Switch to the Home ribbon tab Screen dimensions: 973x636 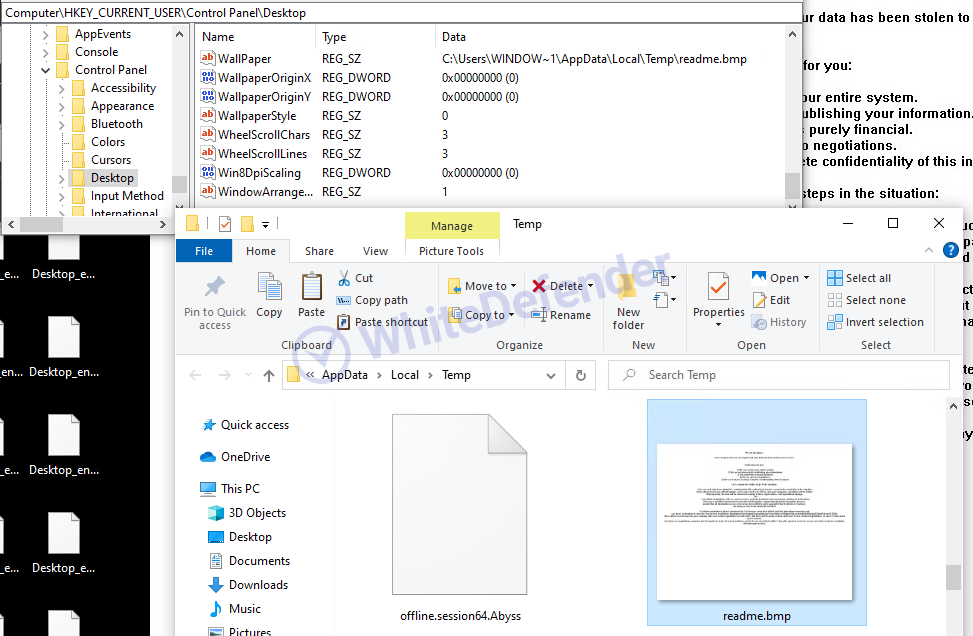[261, 251]
